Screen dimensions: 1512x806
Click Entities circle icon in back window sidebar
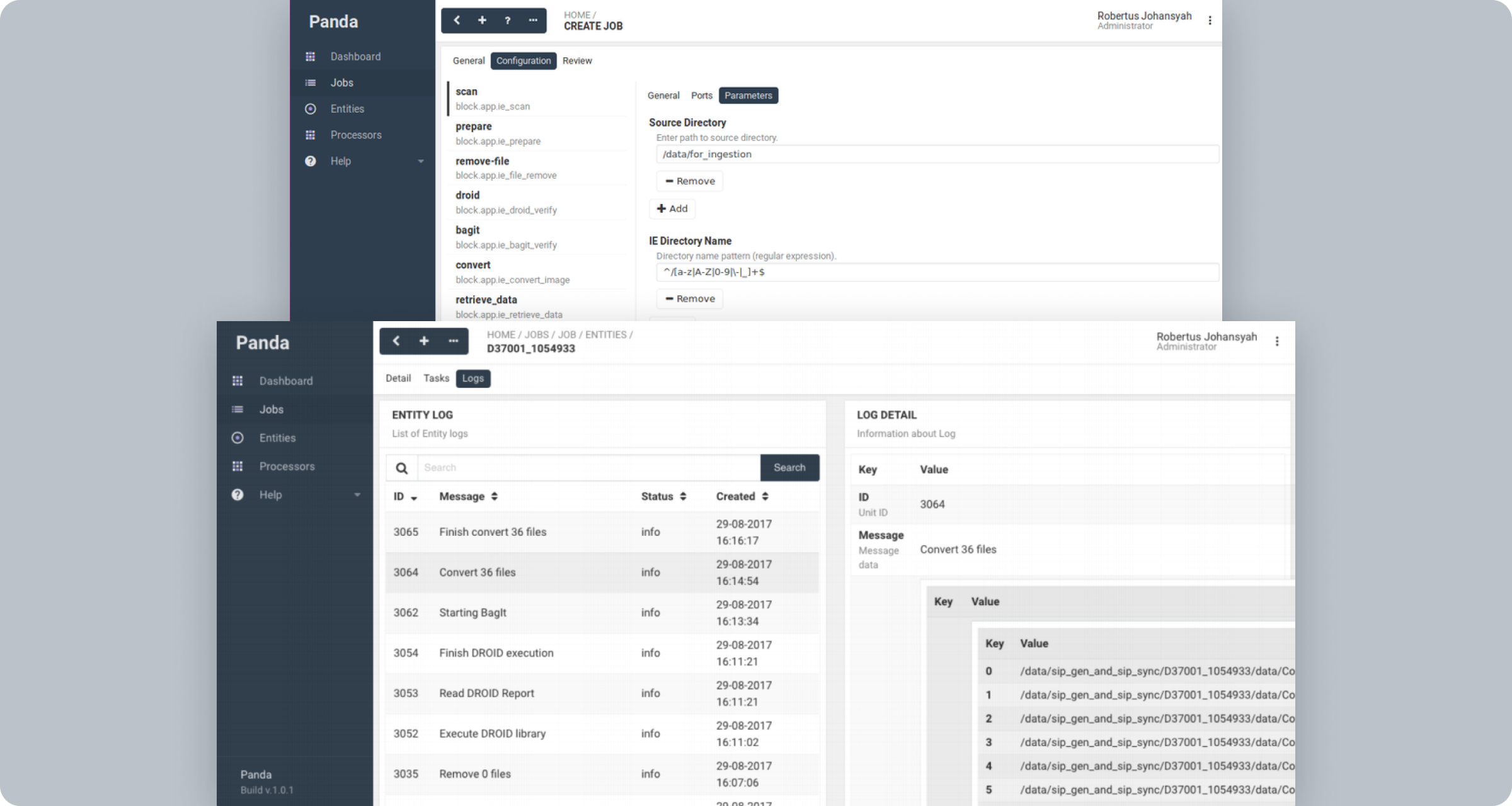point(310,109)
